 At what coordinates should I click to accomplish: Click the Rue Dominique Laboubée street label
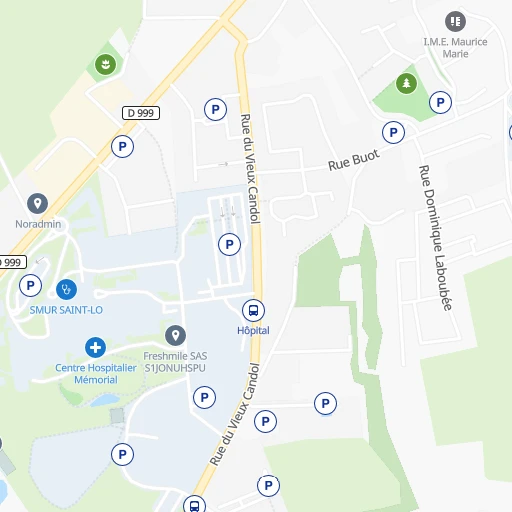[435, 238]
